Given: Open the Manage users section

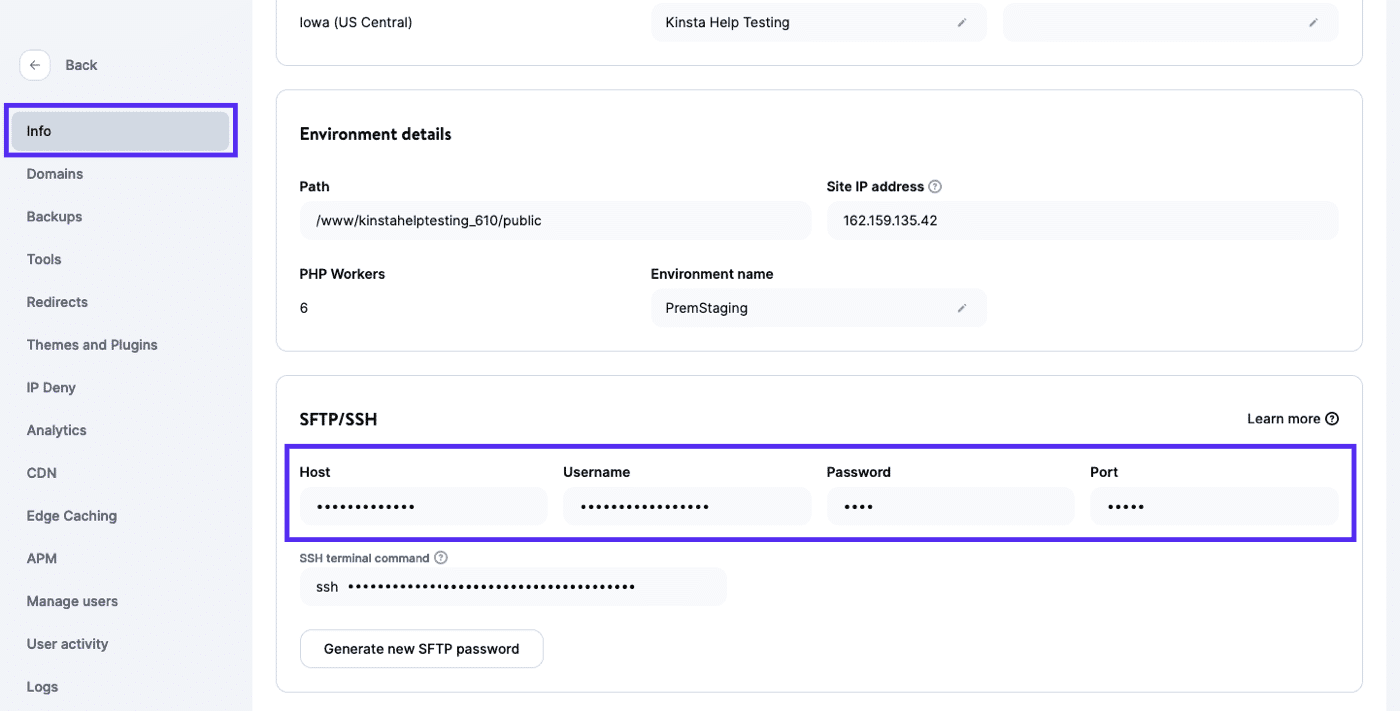Looking at the screenshot, I should click(72, 601).
